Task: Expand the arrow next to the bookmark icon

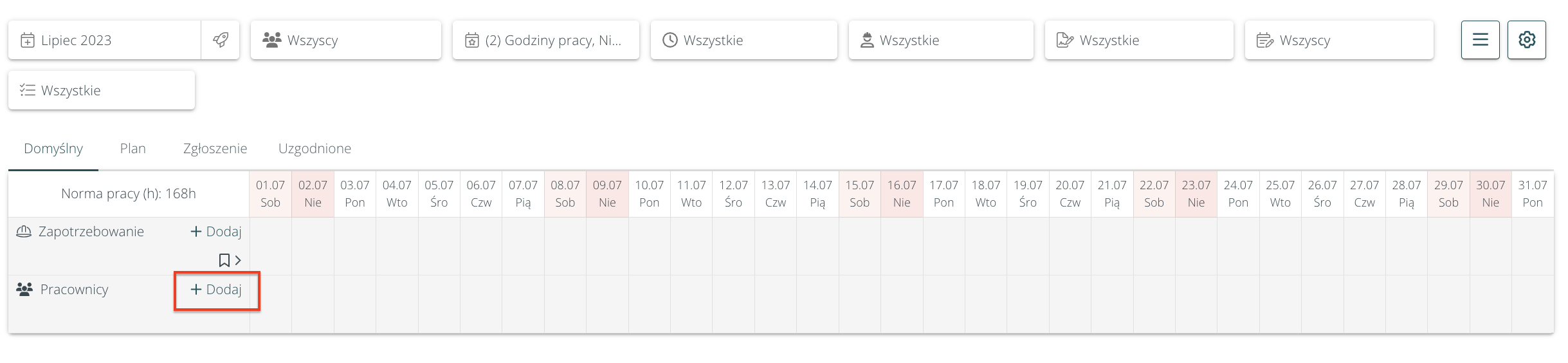Action: 238,260
